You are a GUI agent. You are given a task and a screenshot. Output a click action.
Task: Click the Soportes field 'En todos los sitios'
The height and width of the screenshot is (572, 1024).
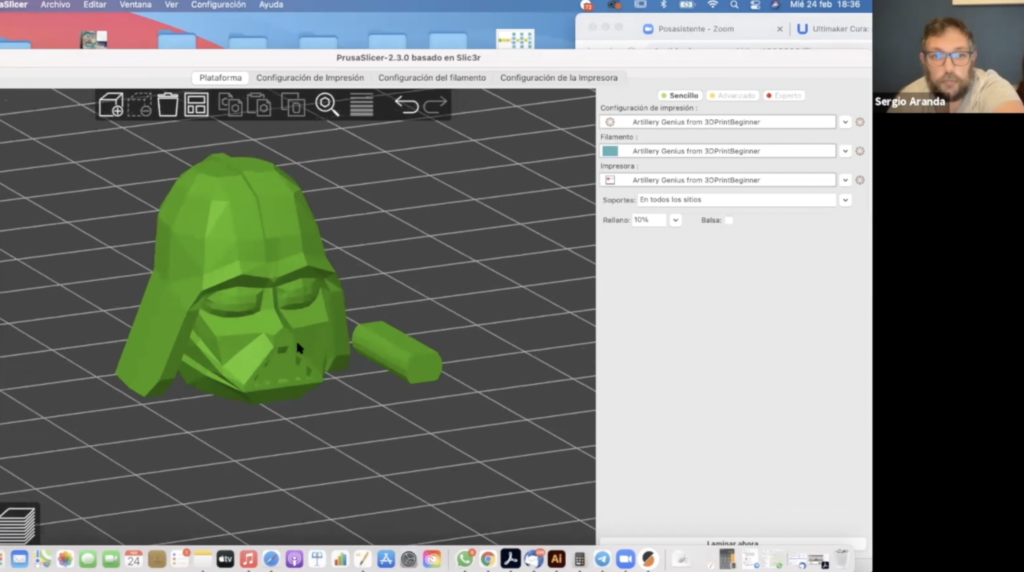click(736, 200)
